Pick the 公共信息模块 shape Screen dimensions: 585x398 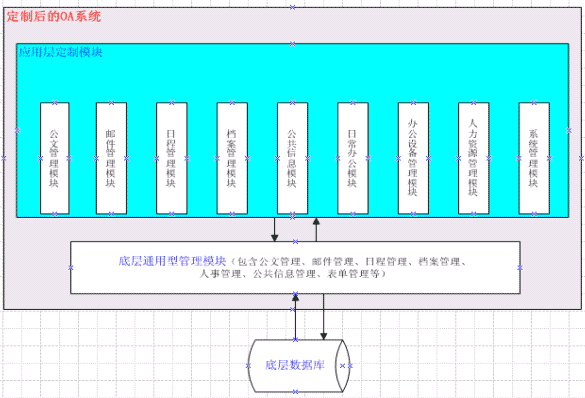[x=292, y=158]
